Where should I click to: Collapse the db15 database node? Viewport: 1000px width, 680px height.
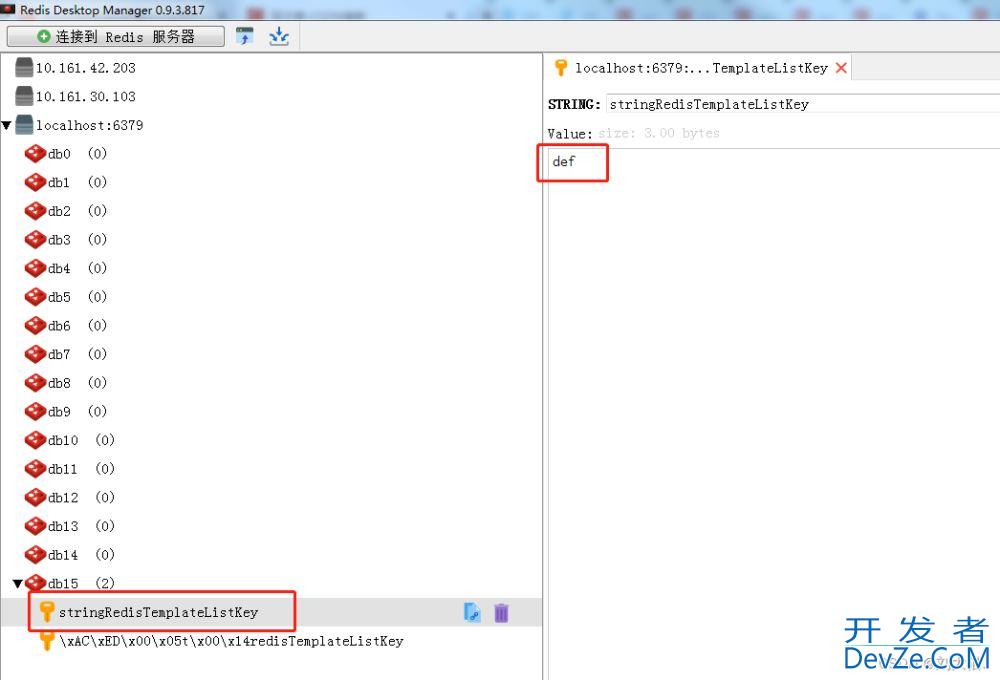[18, 583]
